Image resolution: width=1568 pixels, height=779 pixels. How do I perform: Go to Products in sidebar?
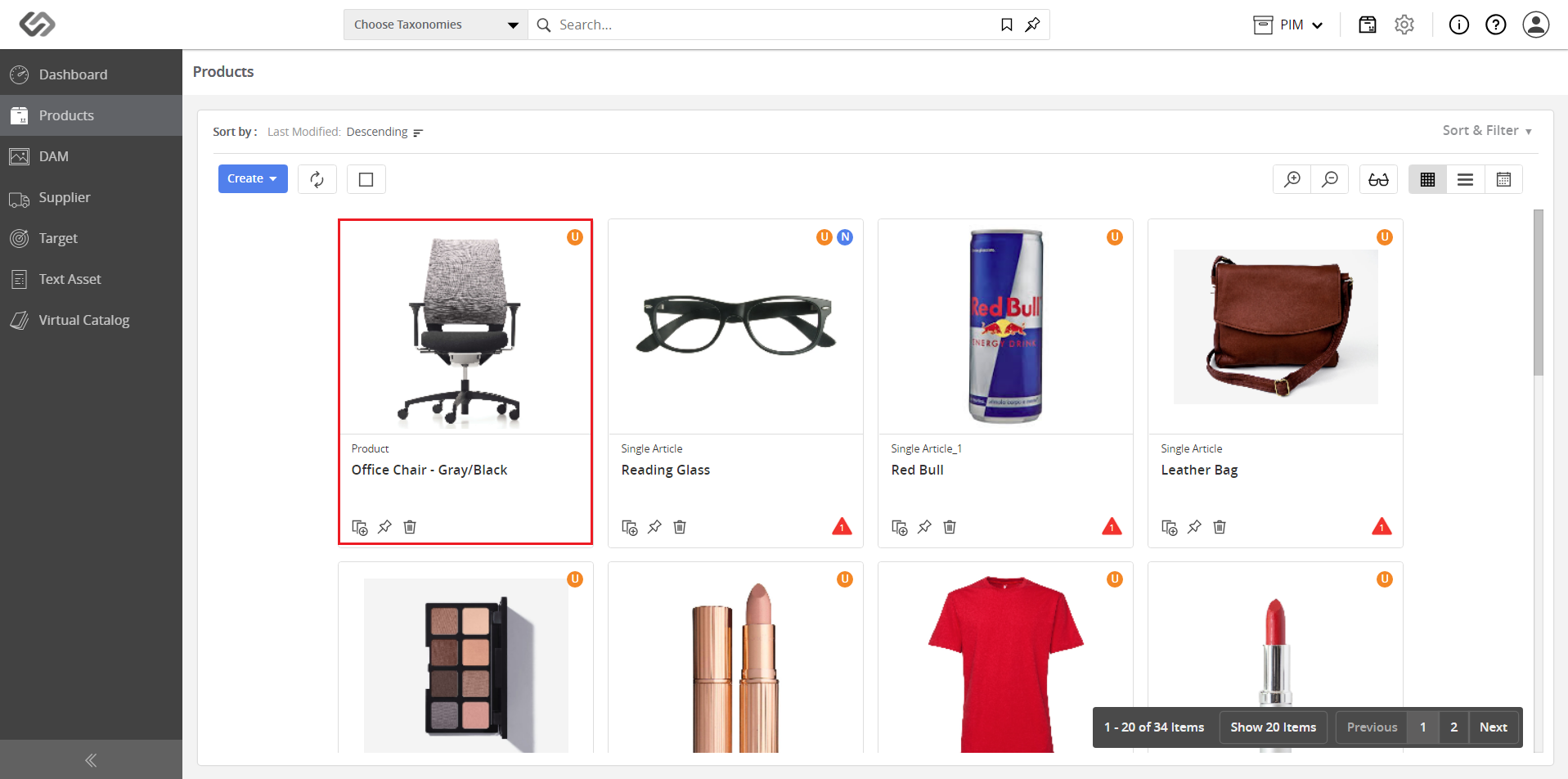click(91, 115)
